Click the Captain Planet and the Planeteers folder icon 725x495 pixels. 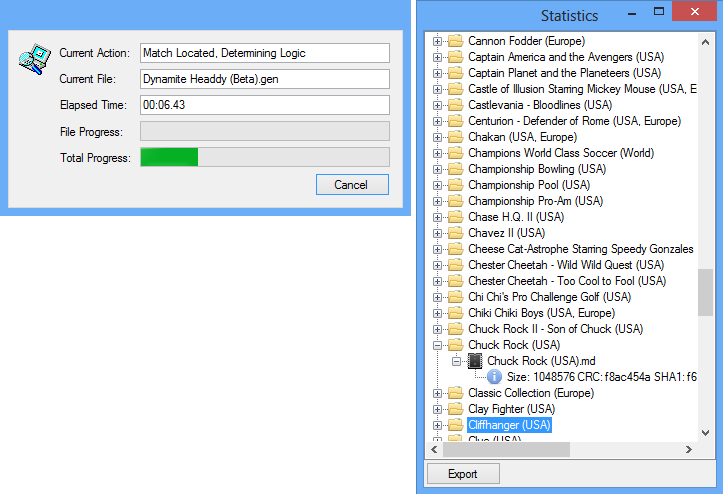click(x=455, y=73)
